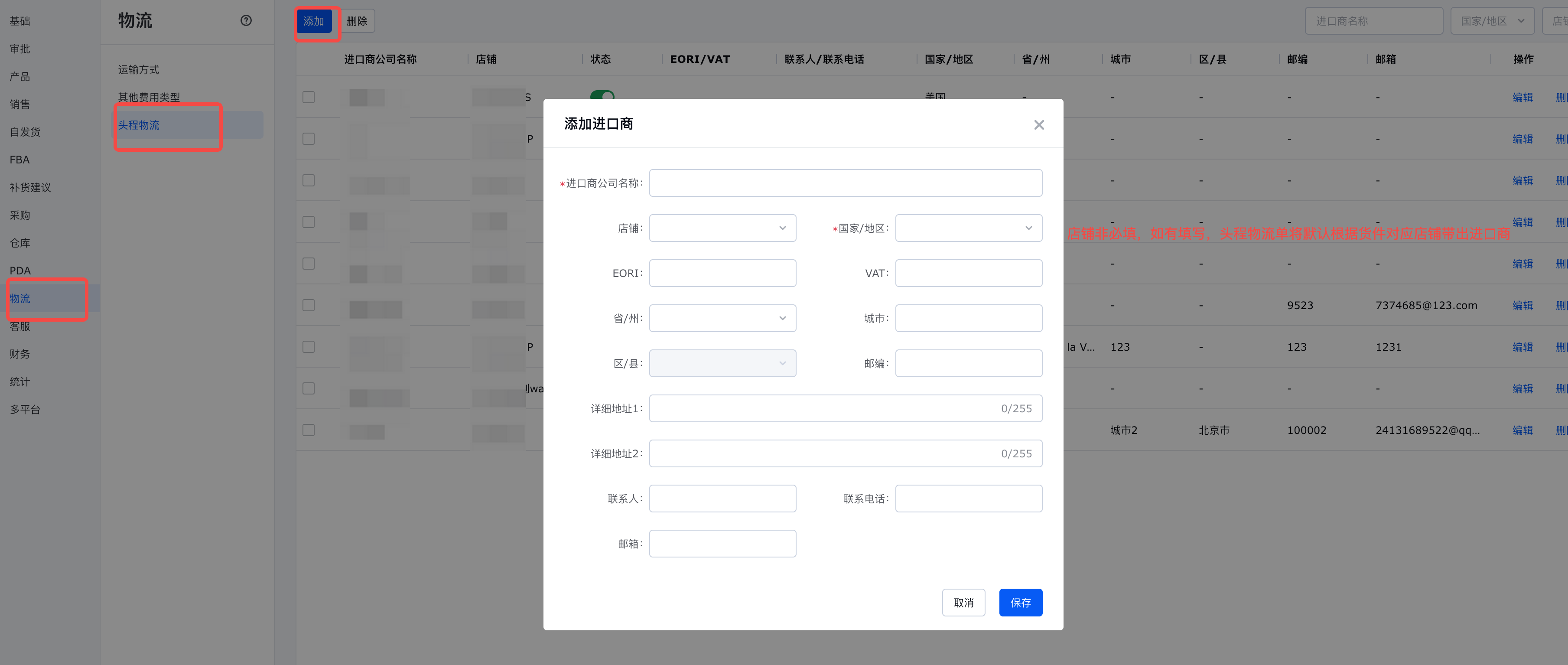Screen dimensions: 1568x665
Task: Select 运输方式 in the 物流 submenu
Action: [139, 69]
